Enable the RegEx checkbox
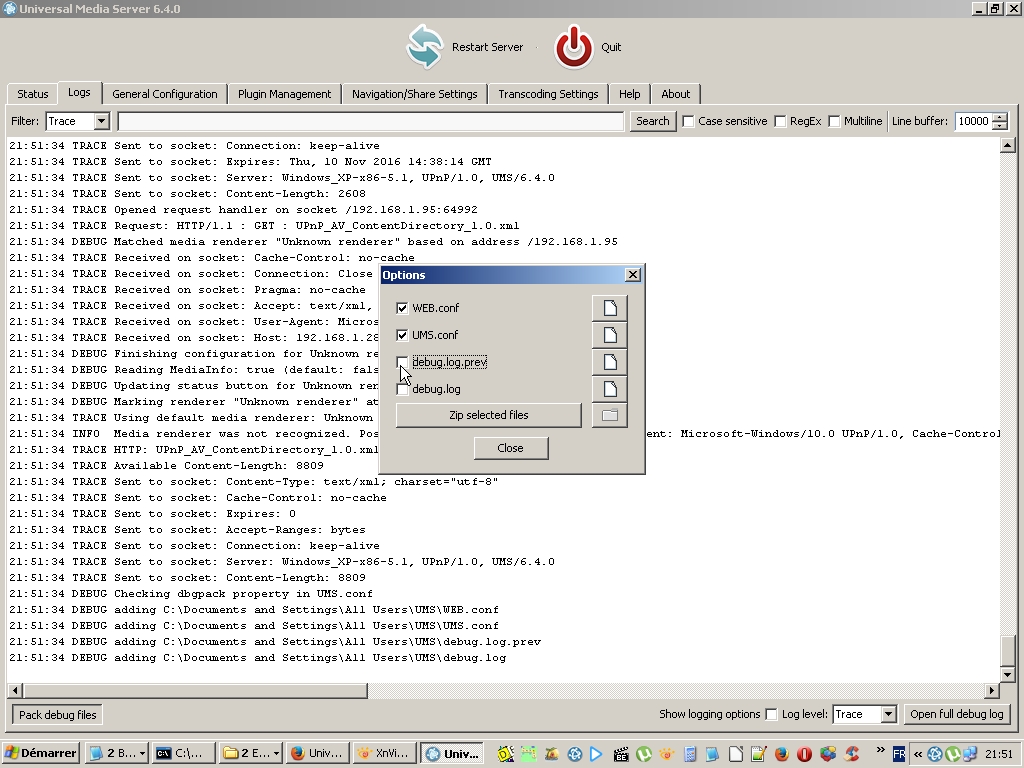The width and height of the screenshot is (1024, 768). (x=780, y=121)
